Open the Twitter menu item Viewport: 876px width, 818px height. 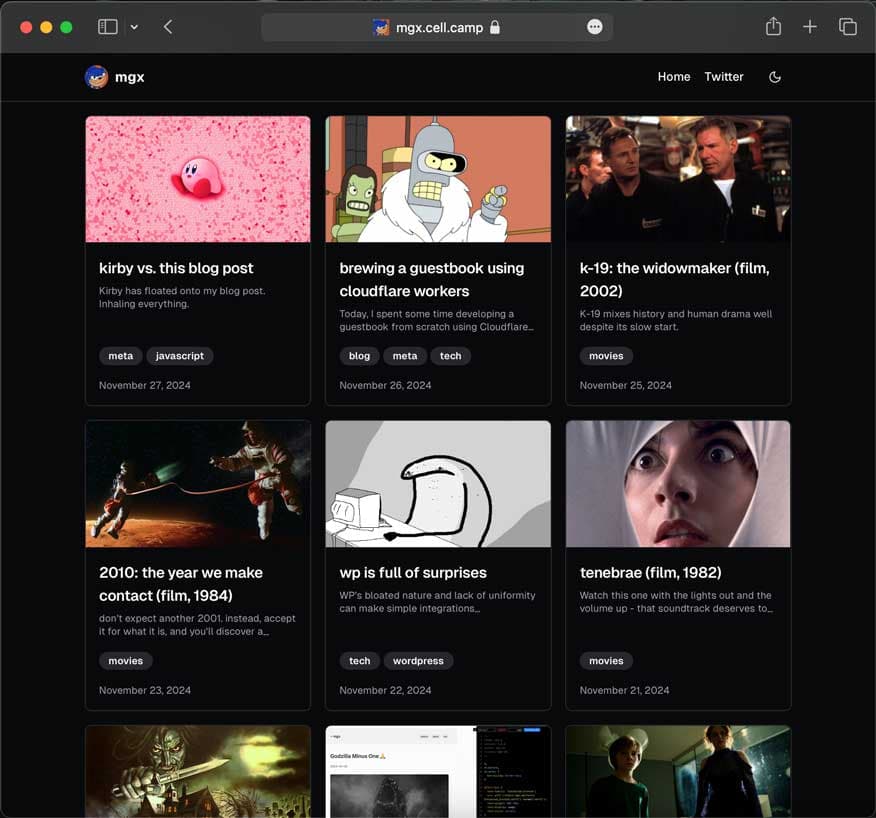(724, 76)
